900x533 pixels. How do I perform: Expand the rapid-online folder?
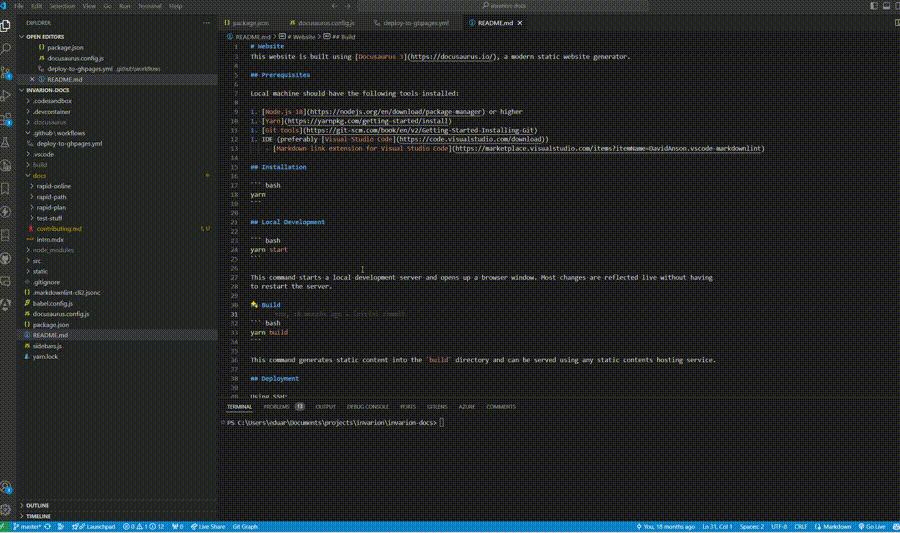pyautogui.click(x=53, y=186)
